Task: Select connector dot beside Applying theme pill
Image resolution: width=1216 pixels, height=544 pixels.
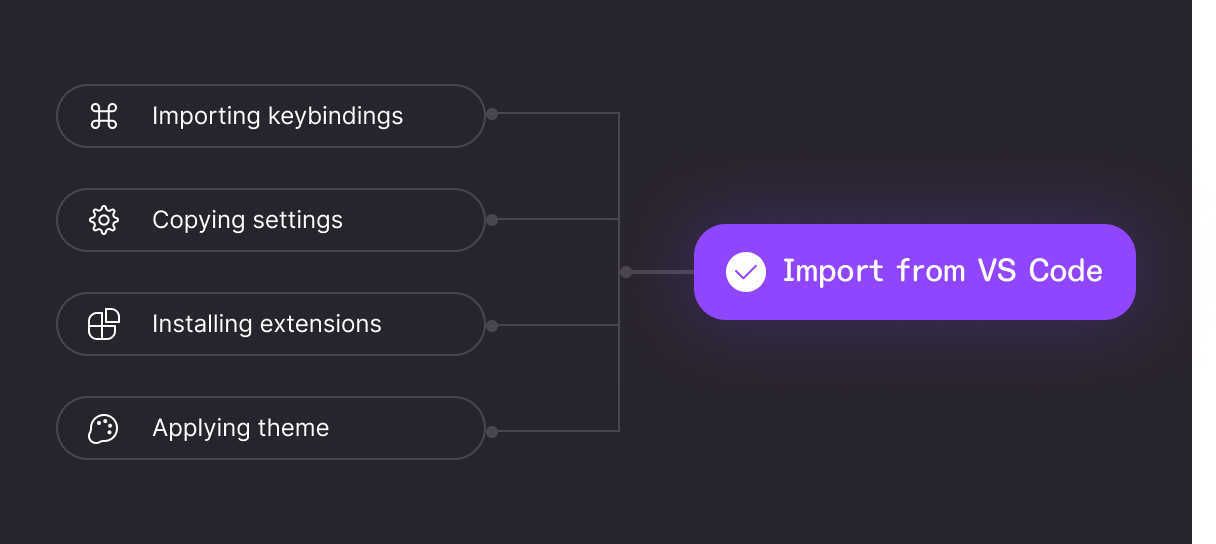Action: click(x=492, y=432)
